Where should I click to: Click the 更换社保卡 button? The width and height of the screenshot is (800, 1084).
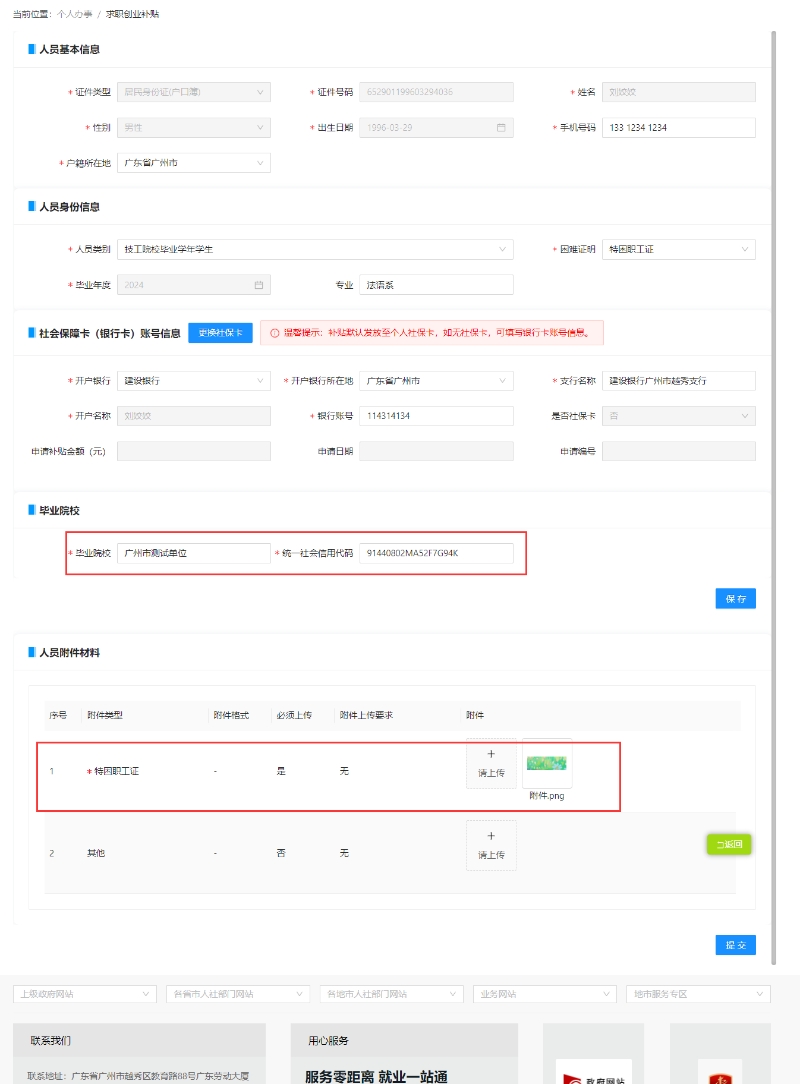click(220, 333)
